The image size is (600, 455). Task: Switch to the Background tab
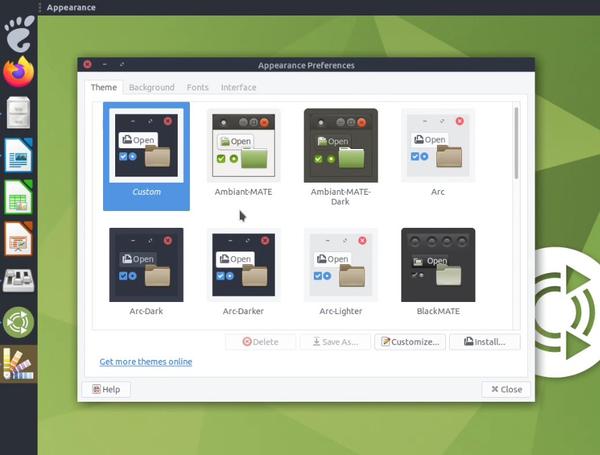[x=152, y=87]
